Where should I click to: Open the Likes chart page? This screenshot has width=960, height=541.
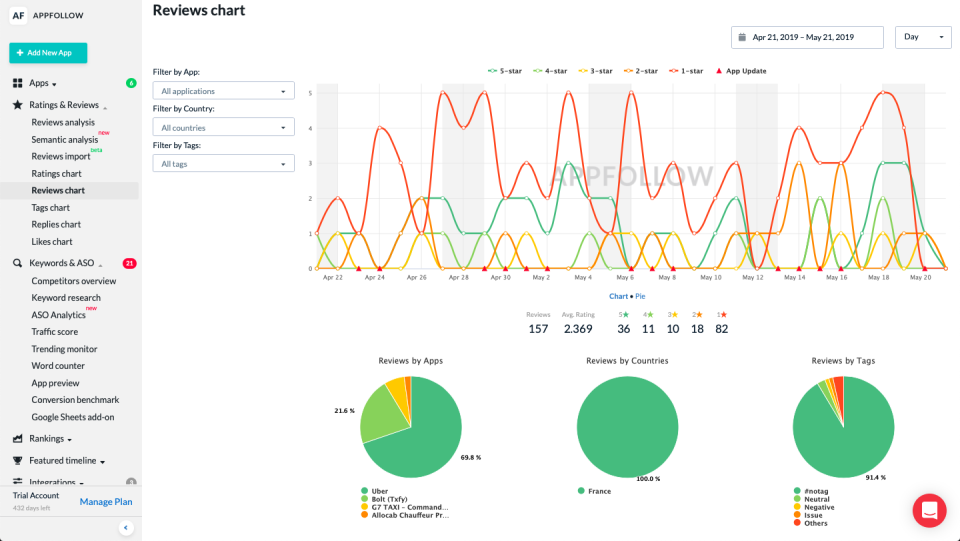52,242
